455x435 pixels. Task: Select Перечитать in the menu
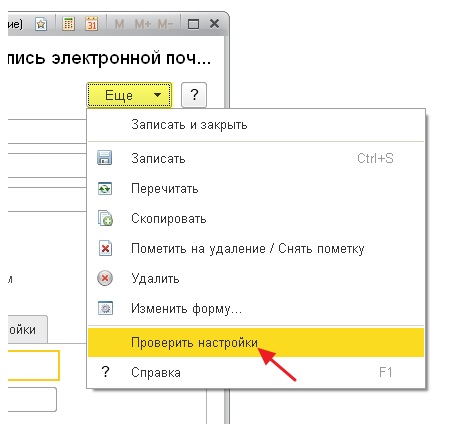(x=256, y=189)
